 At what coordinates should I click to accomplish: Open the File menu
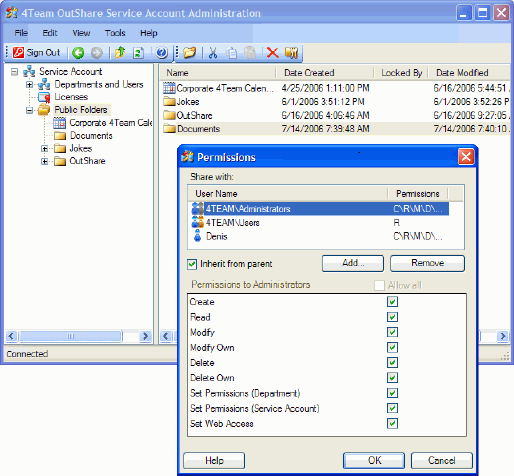coord(21,33)
